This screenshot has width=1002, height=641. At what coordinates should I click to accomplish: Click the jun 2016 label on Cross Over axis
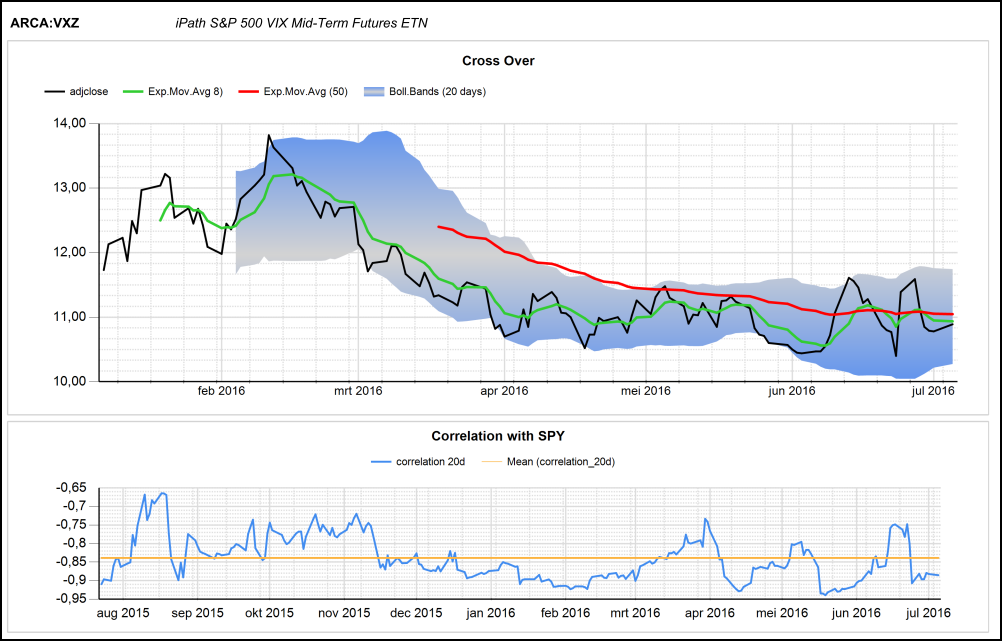coord(792,390)
